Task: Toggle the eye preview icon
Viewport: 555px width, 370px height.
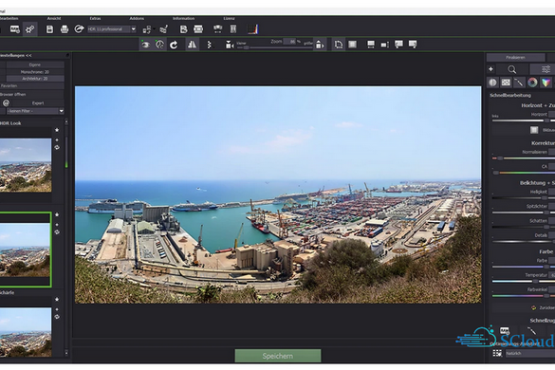Action: [145, 45]
